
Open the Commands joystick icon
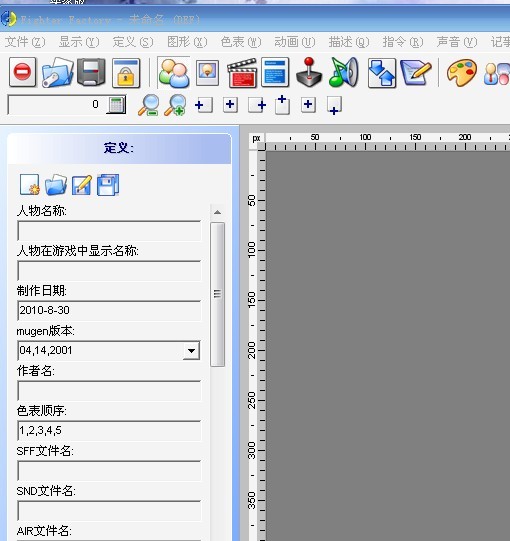pos(309,72)
